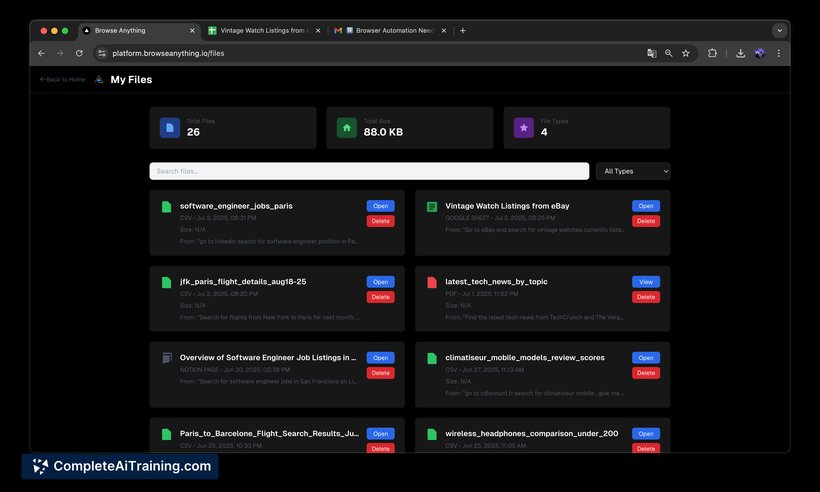The image size is (820, 492).
Task: Open the Chrome three-dot menu
Action: pyautogui.click(x=779, y=53)
